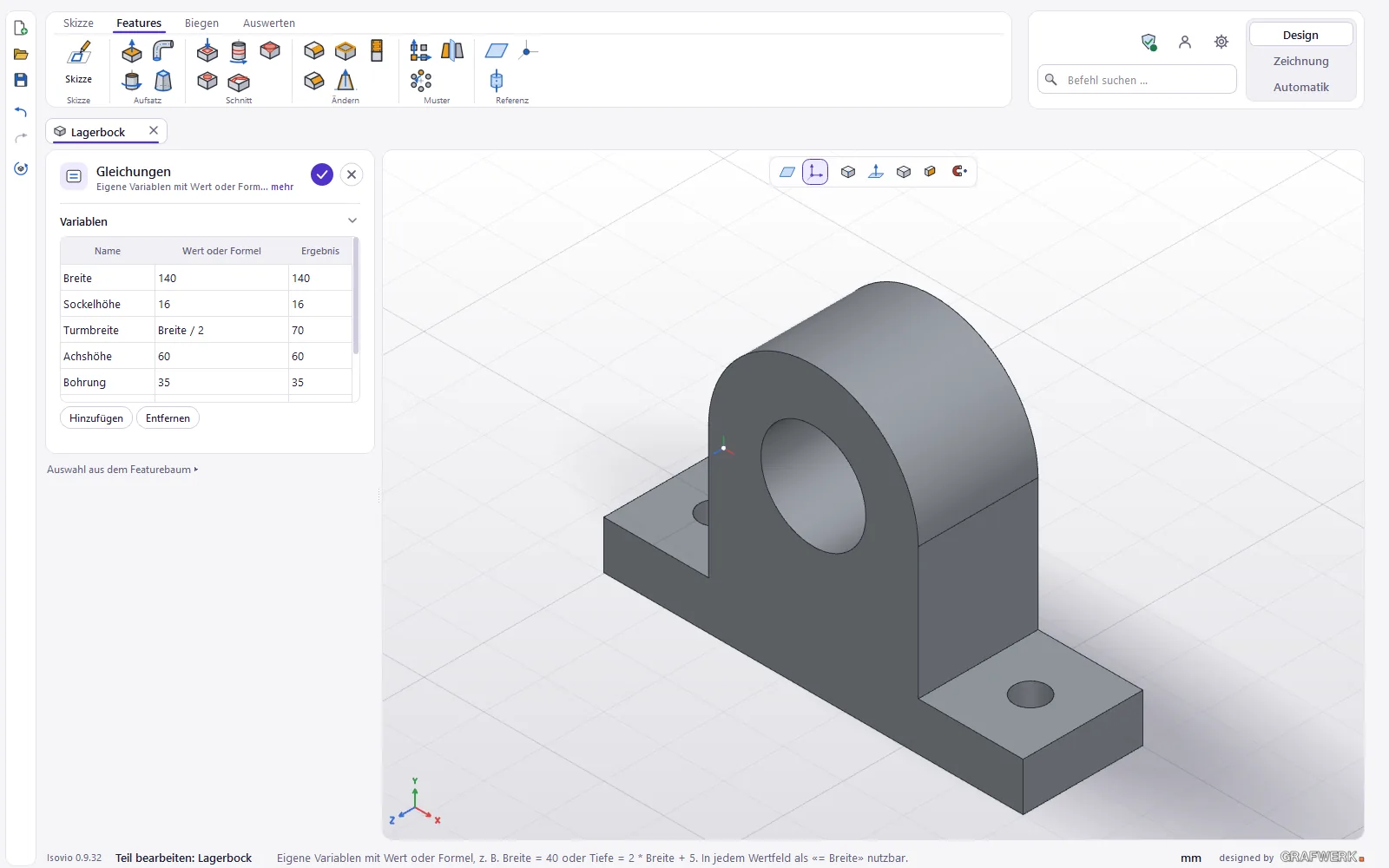Toggle the magnet snap option in viewport

pyautogui.click(x=959, y=172)
